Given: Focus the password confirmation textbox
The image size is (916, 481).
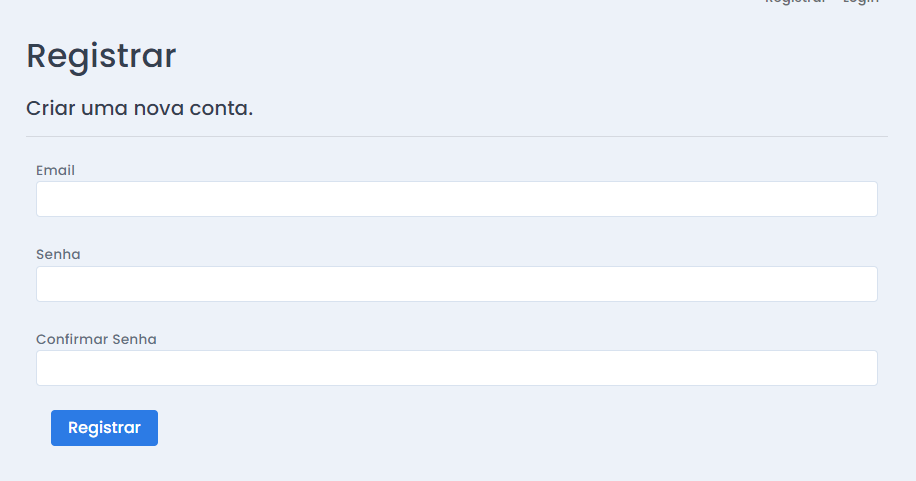Looking at the screenshot, I should point(456,368).
